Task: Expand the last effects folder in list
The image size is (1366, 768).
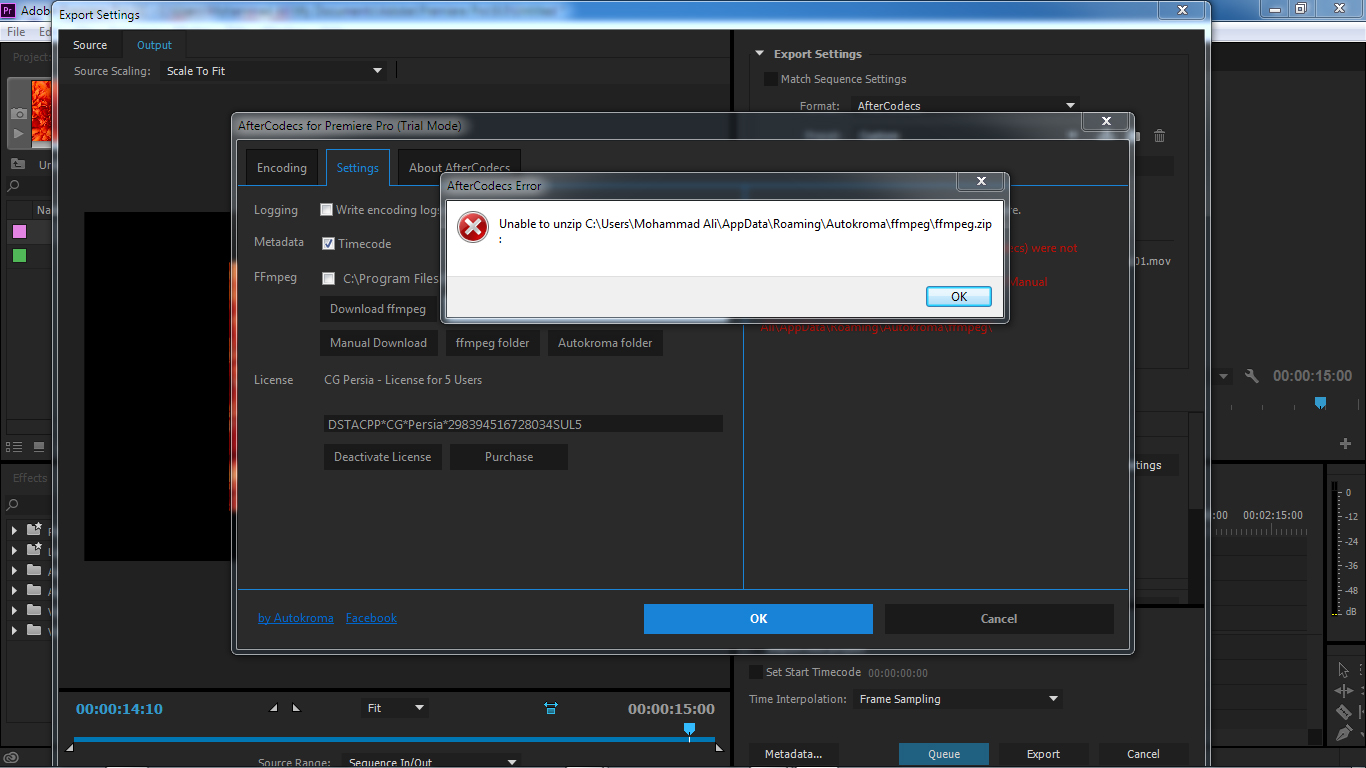Action: 14,630
